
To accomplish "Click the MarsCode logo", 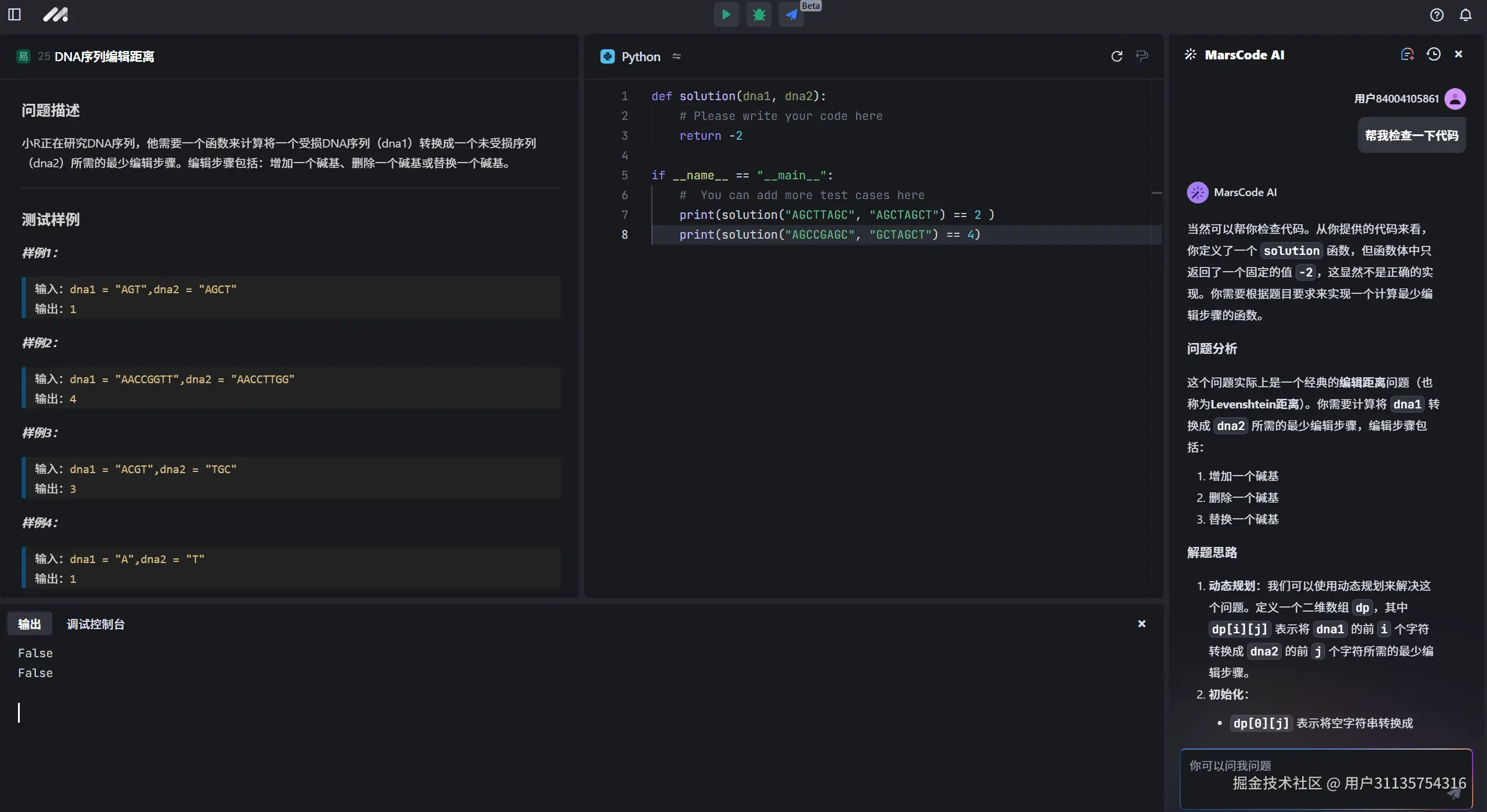I will click(x=55, y=15).
